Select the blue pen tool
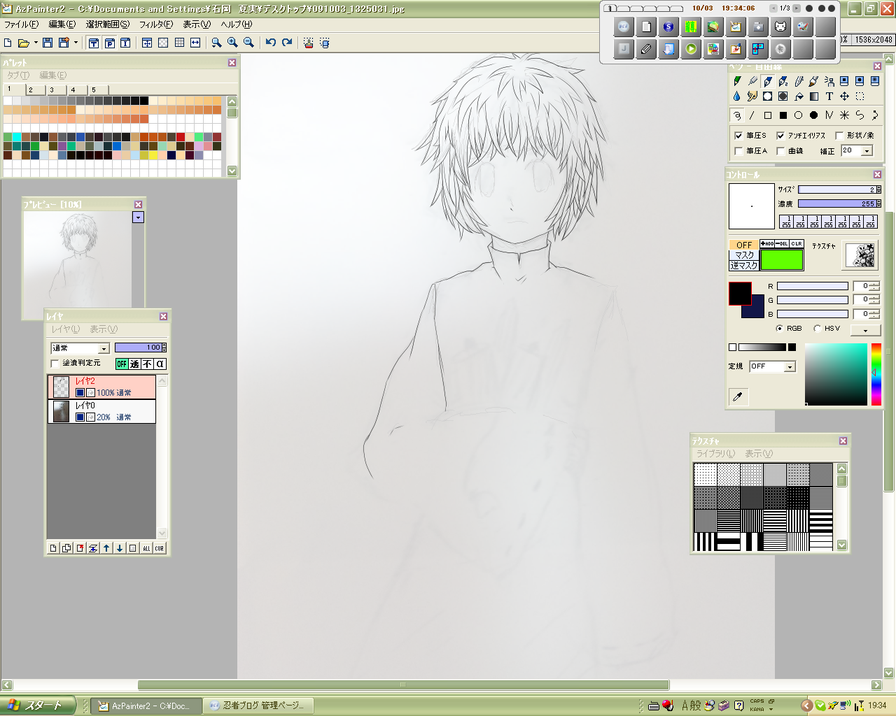Screen dimensions: 896x716 click(767, 81)
